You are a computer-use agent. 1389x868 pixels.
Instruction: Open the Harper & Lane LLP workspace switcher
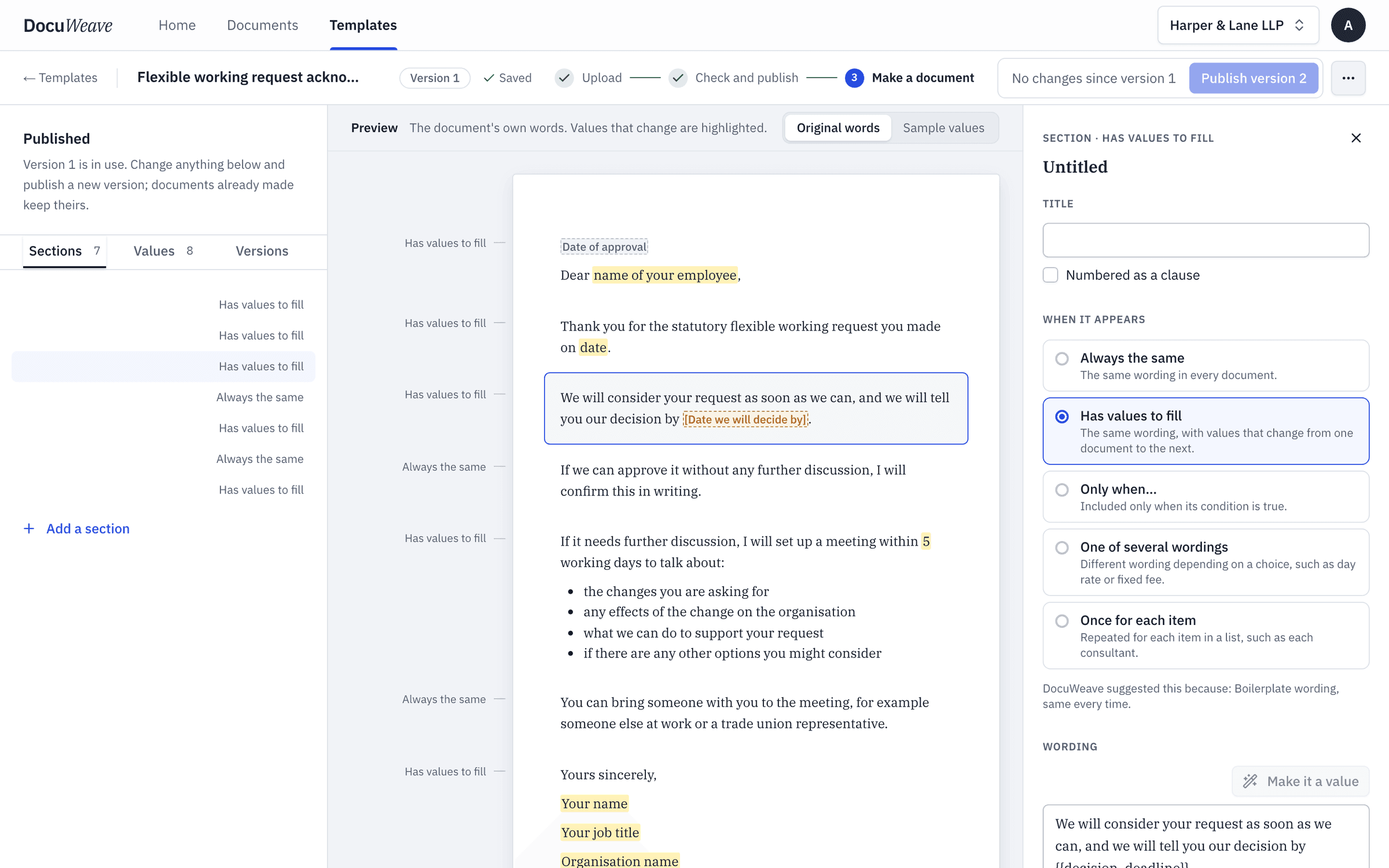[1238, 25]
